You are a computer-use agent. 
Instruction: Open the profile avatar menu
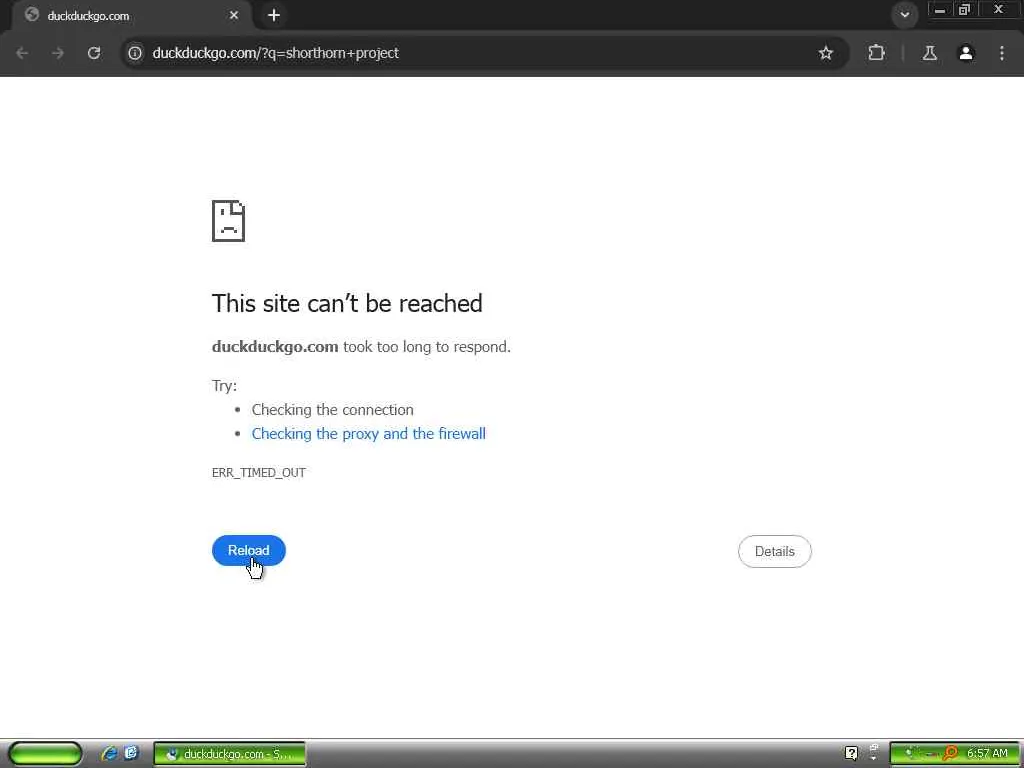(966, 53)
